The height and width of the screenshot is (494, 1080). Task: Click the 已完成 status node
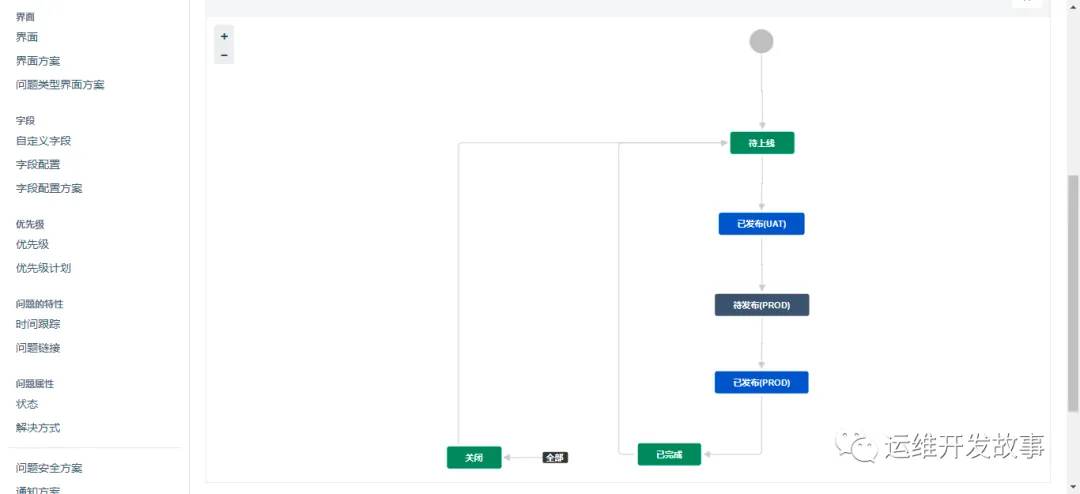(669, 455)
